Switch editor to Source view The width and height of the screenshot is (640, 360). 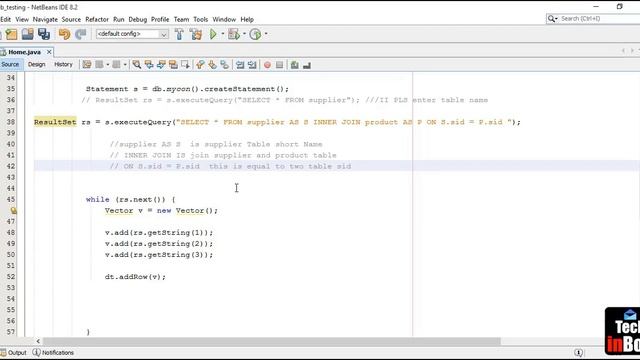point(10,64)
